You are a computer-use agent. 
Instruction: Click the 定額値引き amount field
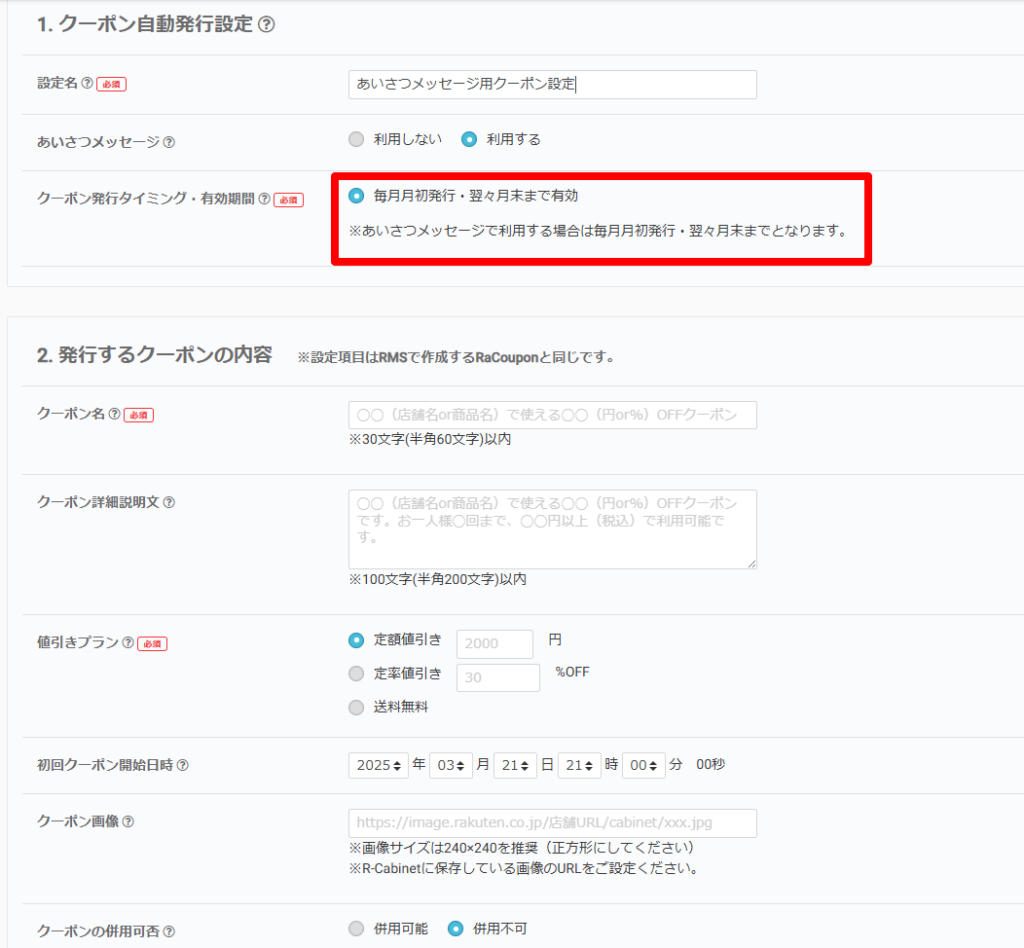494,644
